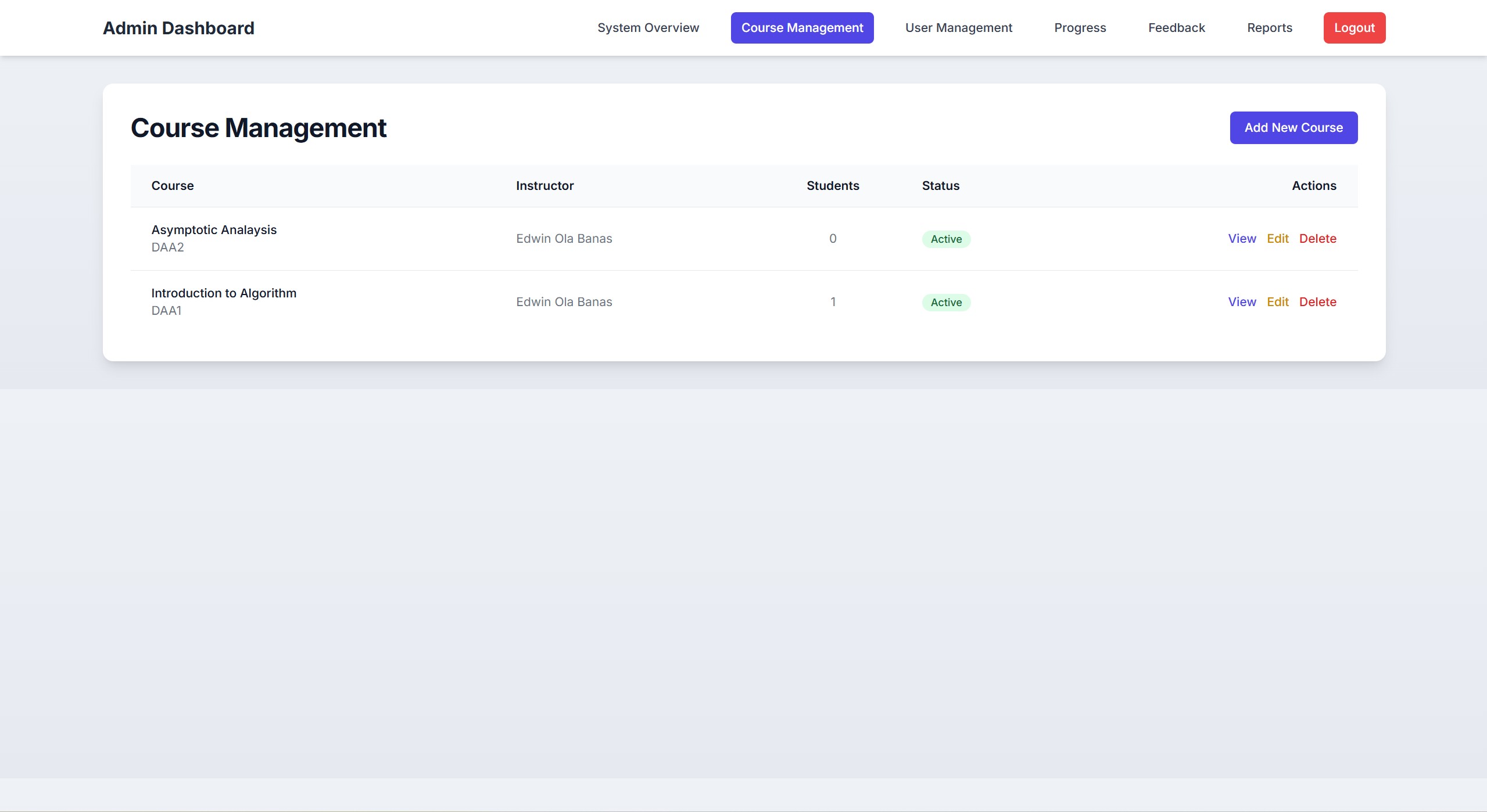Open the Reports nav item
Viewport: 1487px width, 812px height.
[1269, 28]
